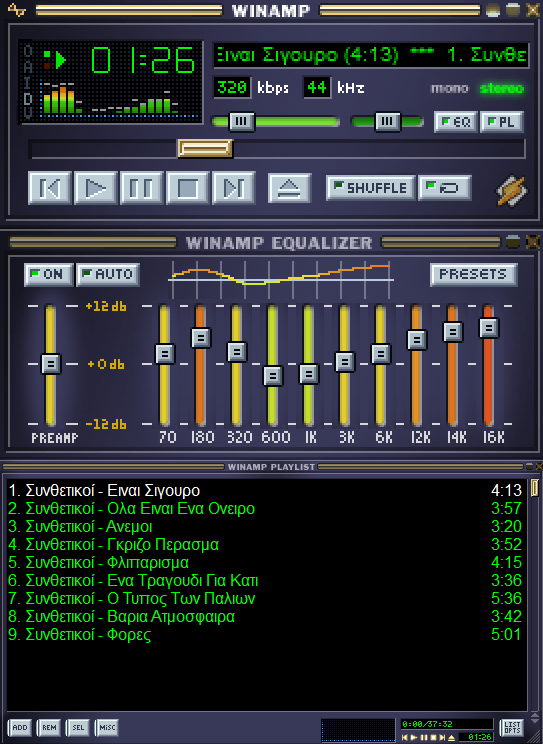This screenshot has height=744, width=543.
Task: Click the 12K band slider knob
Action: coord(417,340)
